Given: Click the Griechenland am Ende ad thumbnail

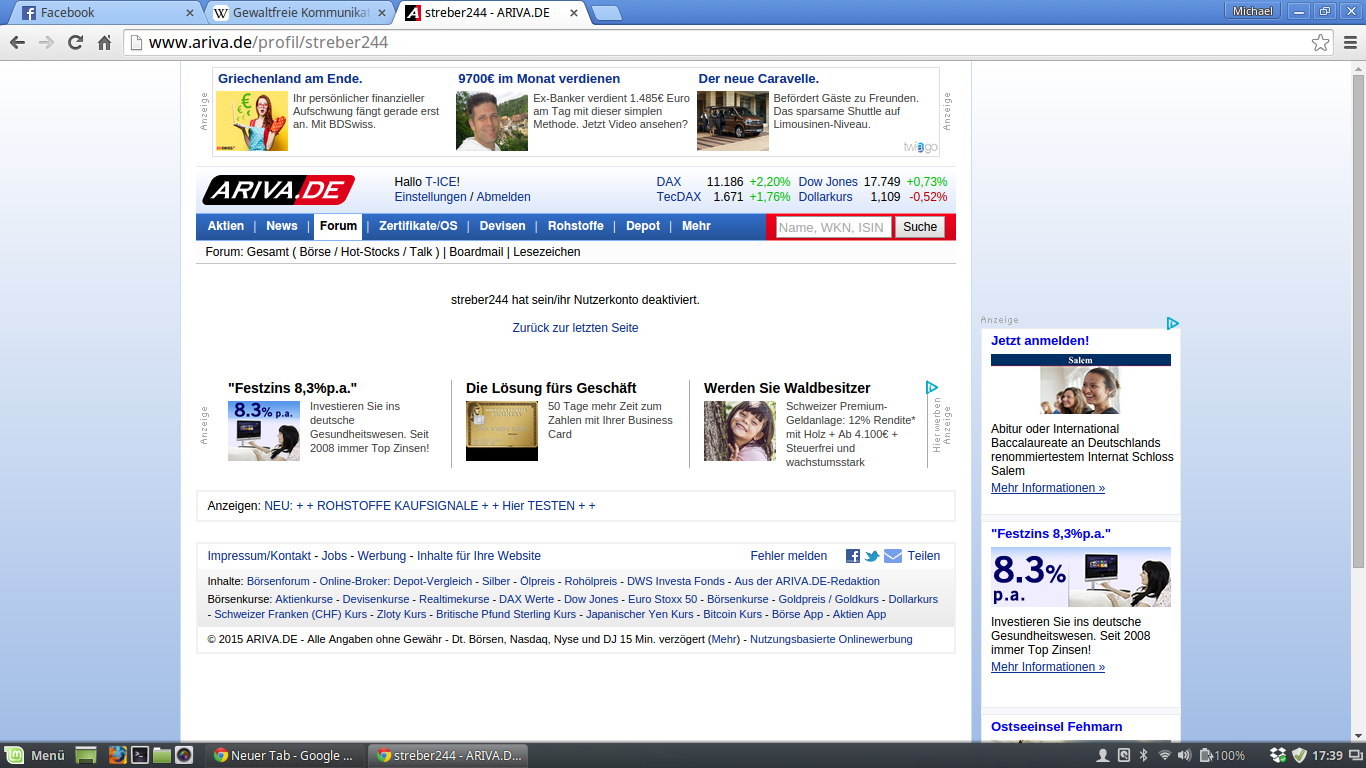Looking at the screenshot, I should (x=252, y=121).
